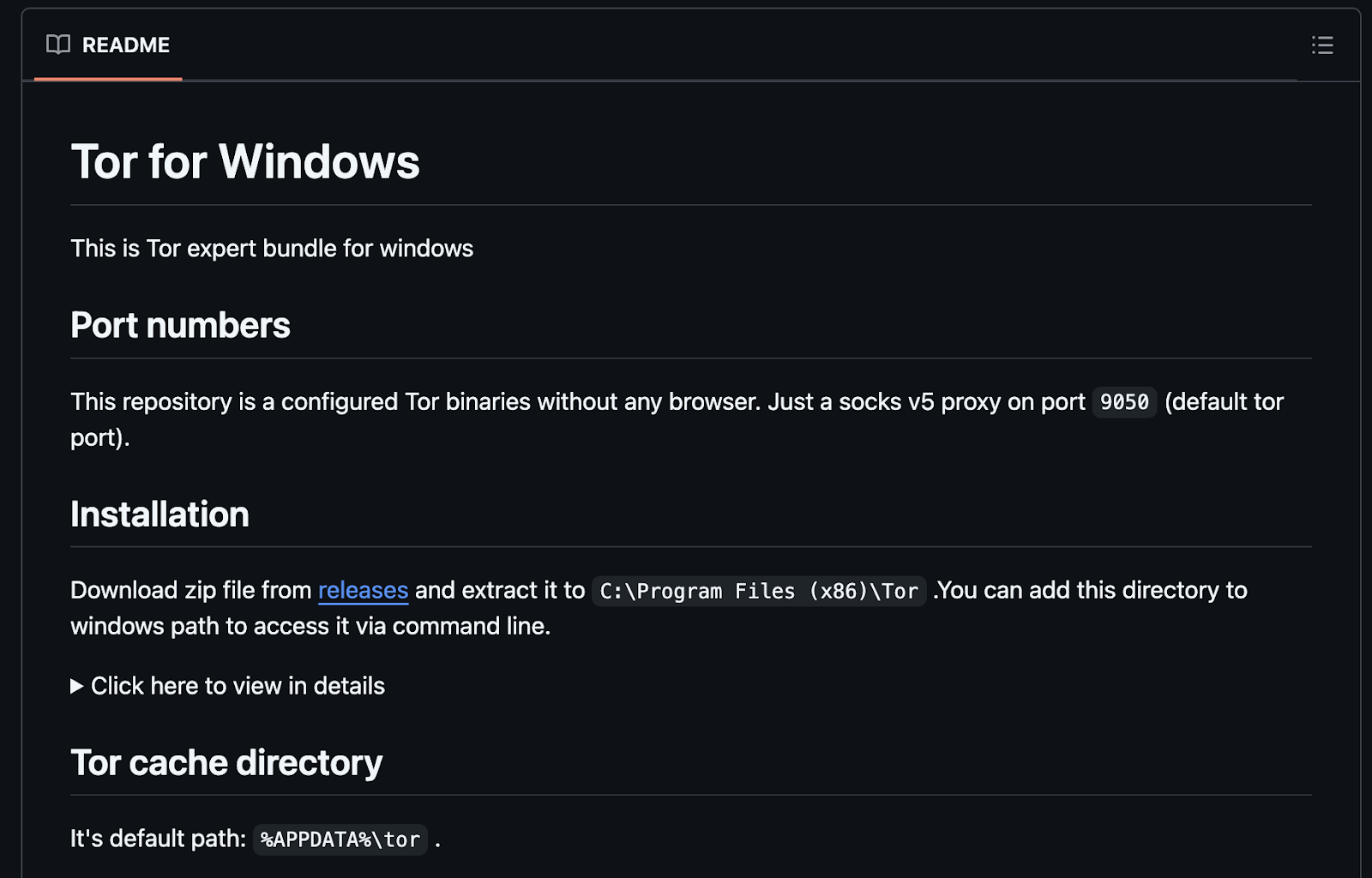The height and width of the screenshot is (878, 1372).
Task: Click the "Port numbers" section heading
Action: [180, 326]
